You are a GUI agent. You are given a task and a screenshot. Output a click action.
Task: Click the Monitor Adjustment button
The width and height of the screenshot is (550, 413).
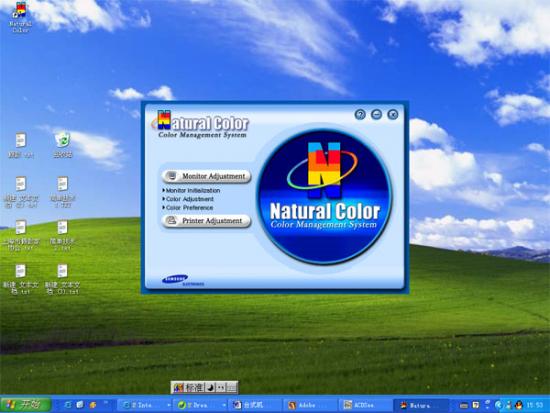coord(207,176)
